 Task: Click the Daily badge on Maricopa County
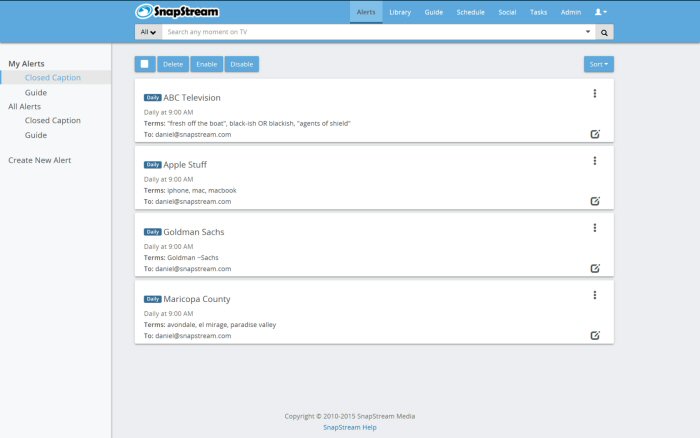153,299
